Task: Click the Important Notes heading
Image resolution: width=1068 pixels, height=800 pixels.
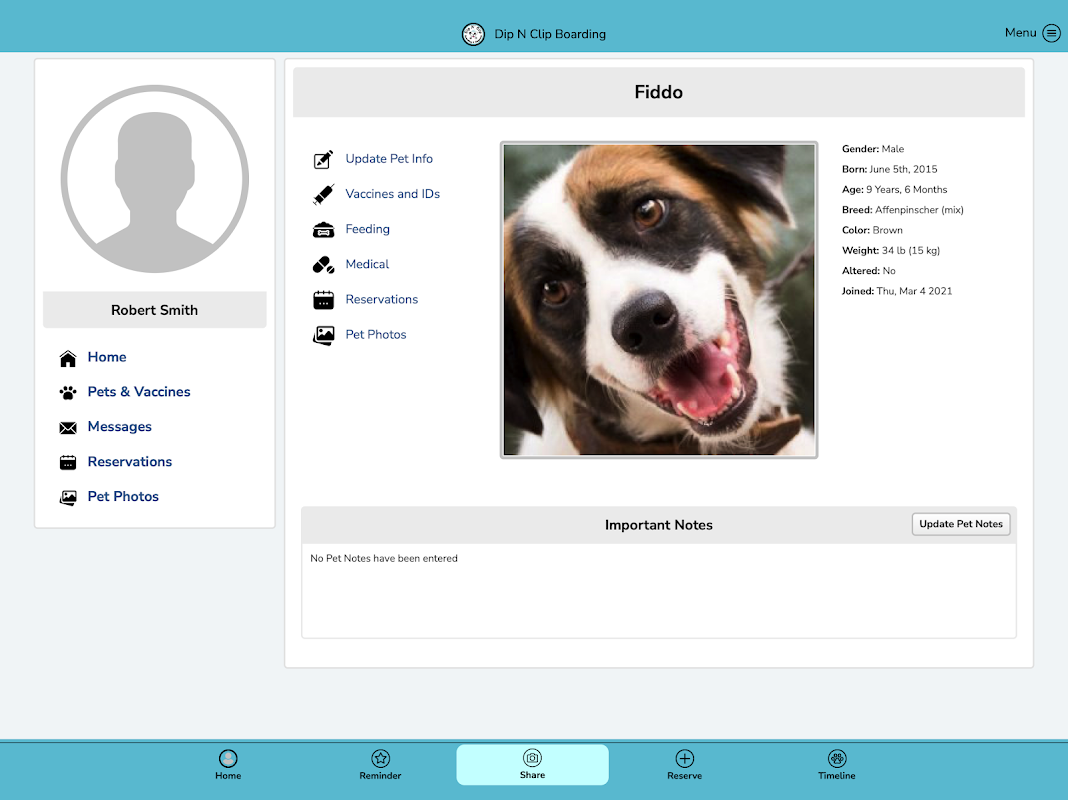Action: [x=659, y=525]
